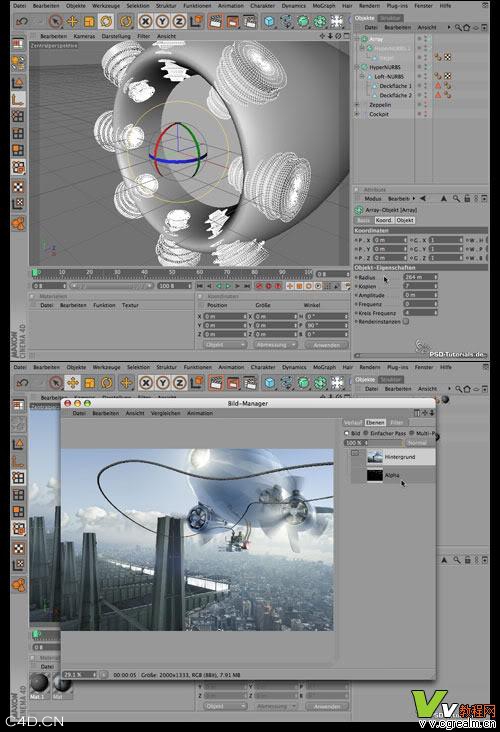Collapse the Array object hierarchy
The image size is (500, 732).
(358, 39)
